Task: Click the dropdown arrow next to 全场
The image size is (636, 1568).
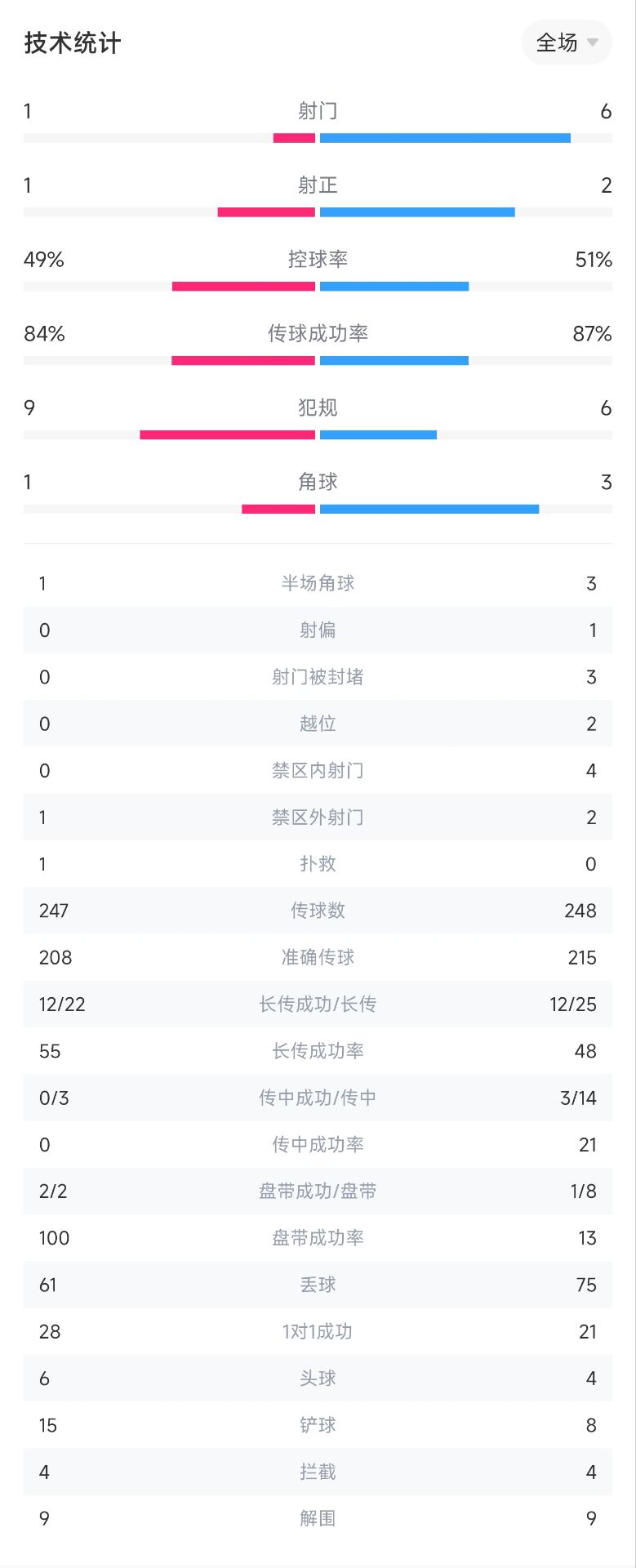Action: pos(593,42)
